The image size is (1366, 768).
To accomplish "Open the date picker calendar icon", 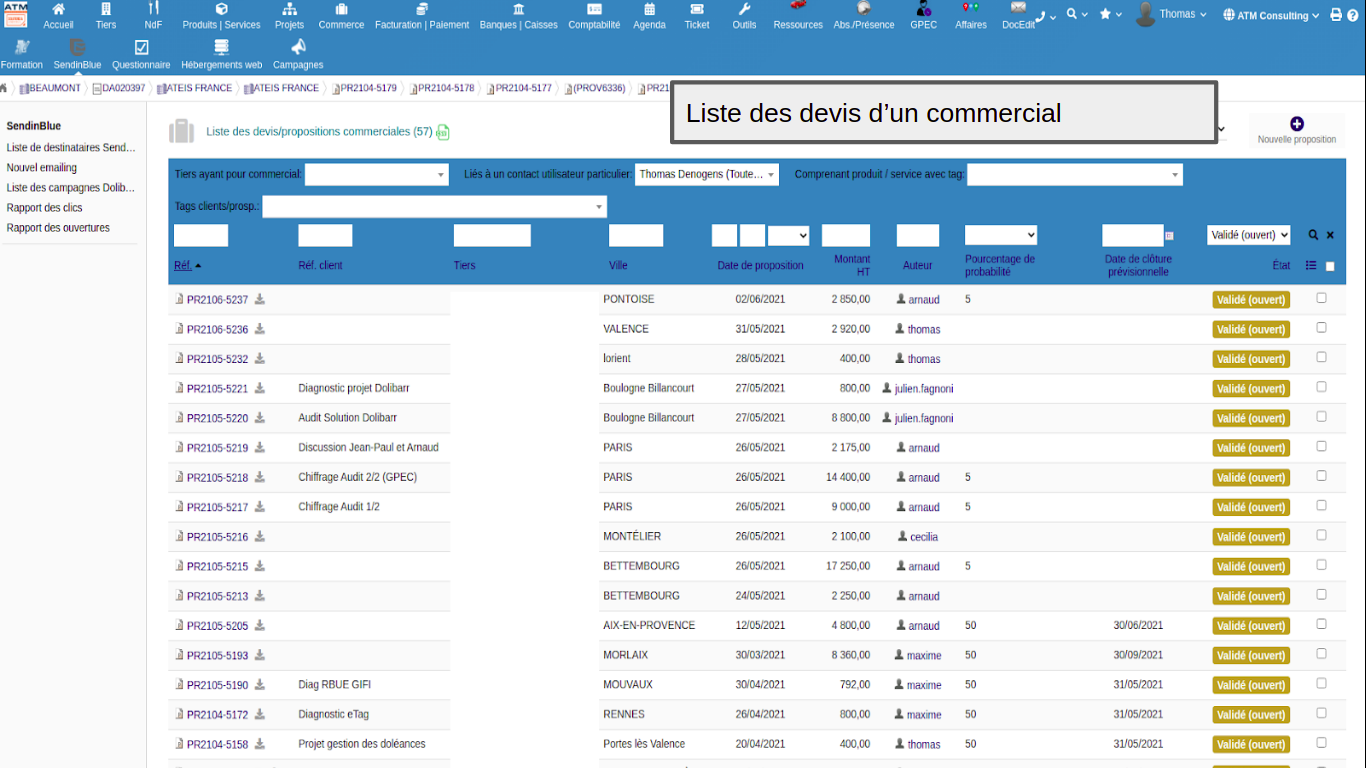I will [x=1169, y=236].
